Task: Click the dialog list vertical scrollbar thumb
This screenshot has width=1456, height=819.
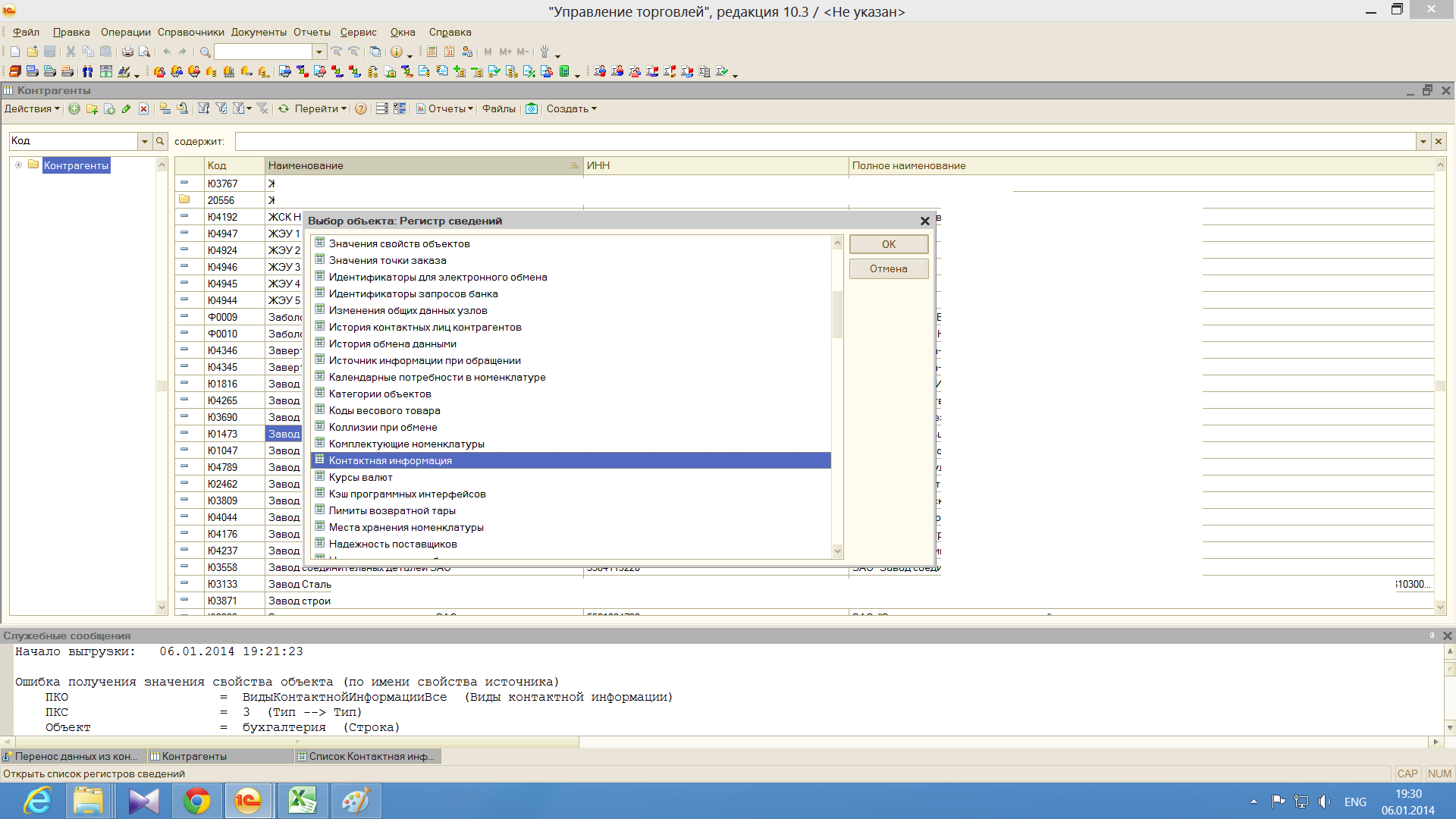Action: click(837, 315)
